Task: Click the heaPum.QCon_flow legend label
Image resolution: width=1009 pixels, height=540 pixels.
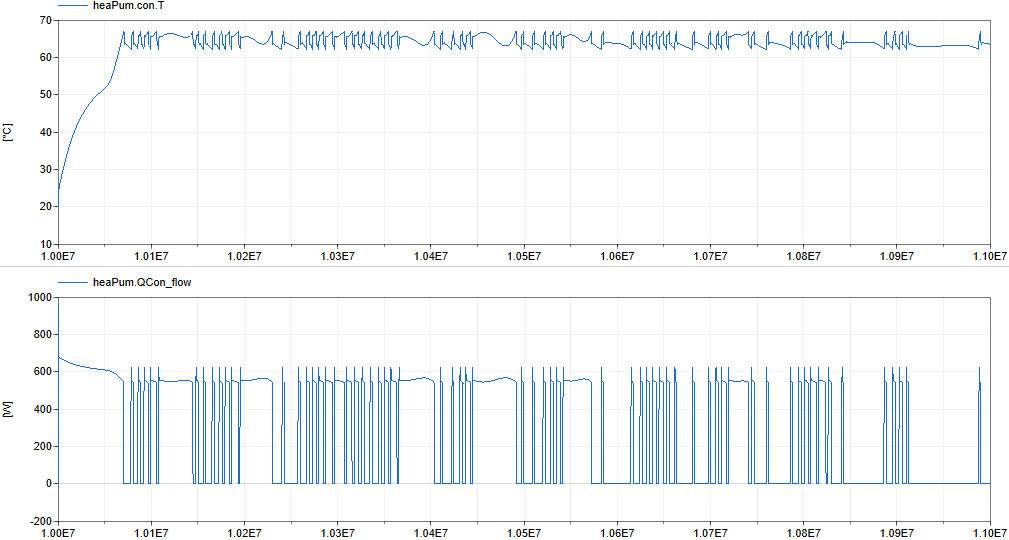Action: coord(141,283)
